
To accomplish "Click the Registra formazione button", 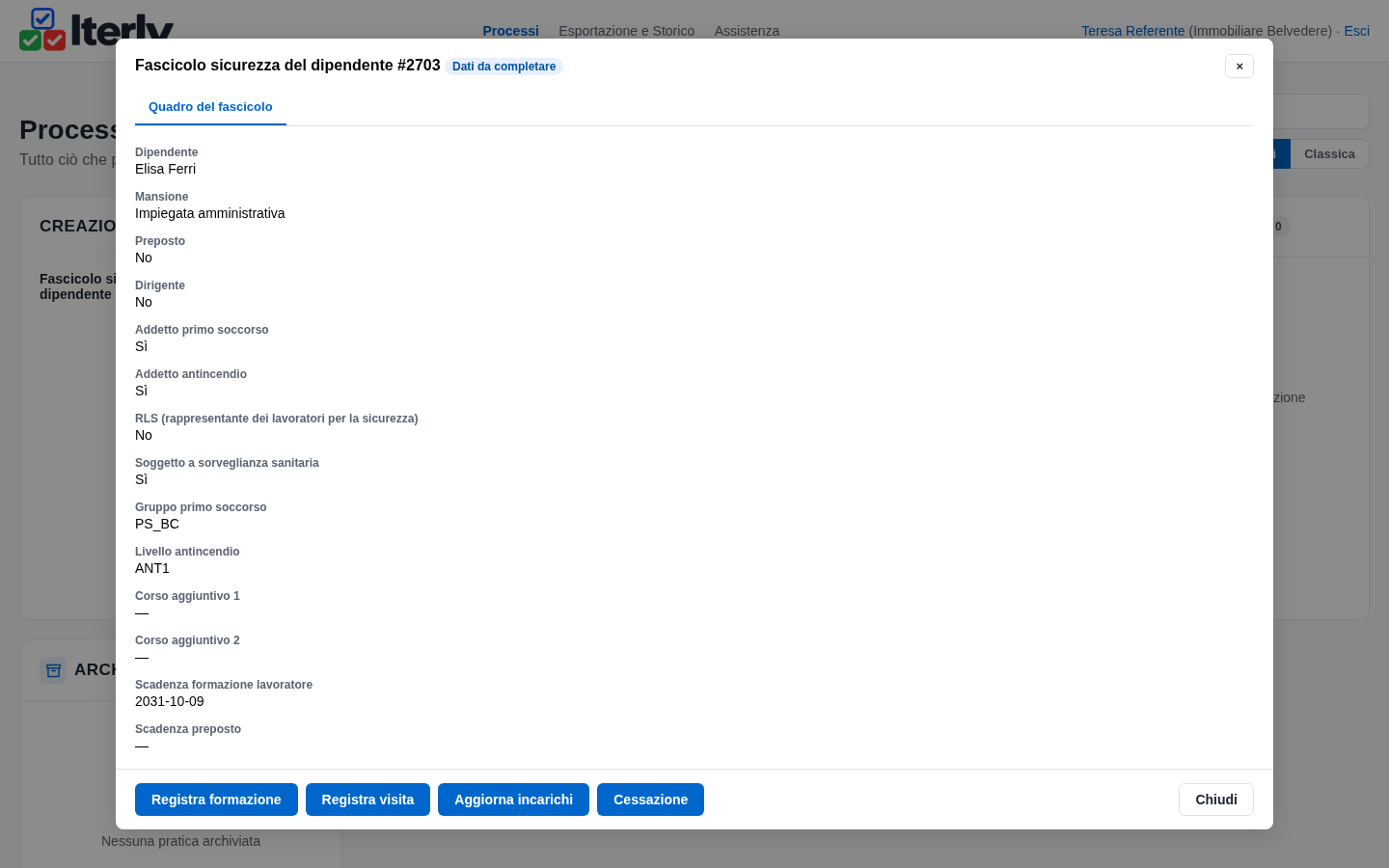I will pos(216,800).
